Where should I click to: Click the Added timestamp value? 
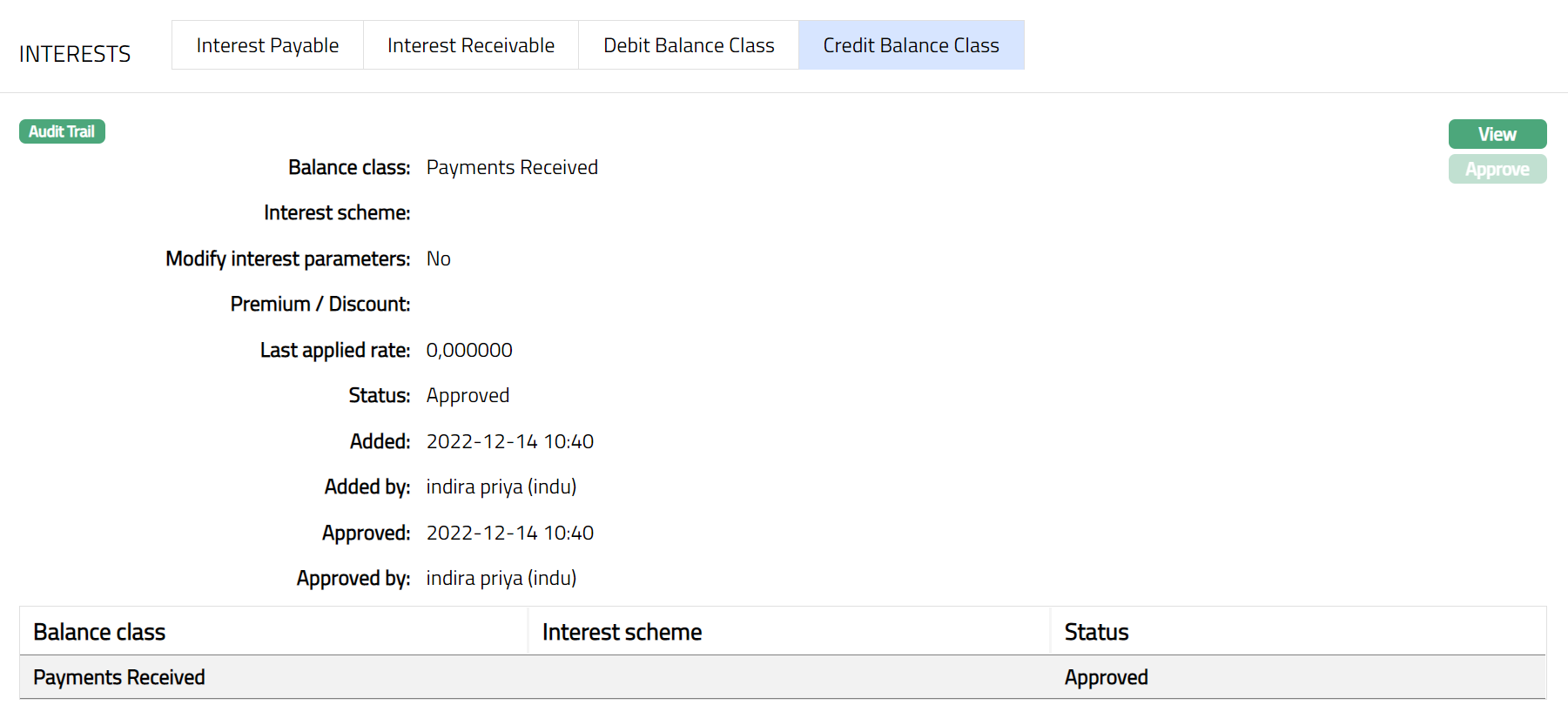pos(509,441)
